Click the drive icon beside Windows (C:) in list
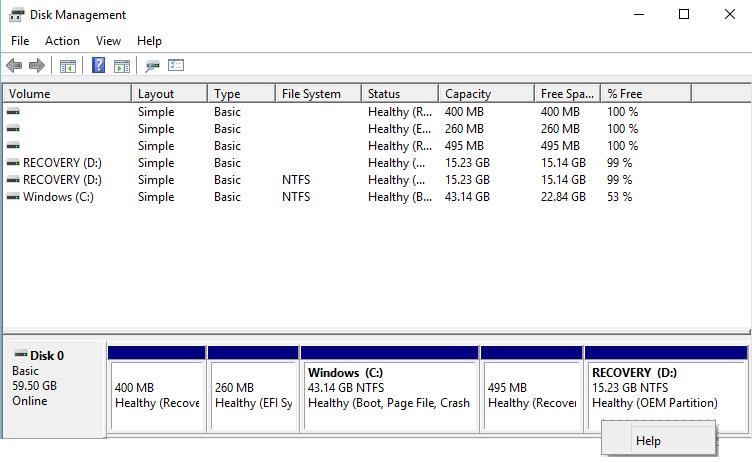 pyautogui.click(x=13, y=197)
